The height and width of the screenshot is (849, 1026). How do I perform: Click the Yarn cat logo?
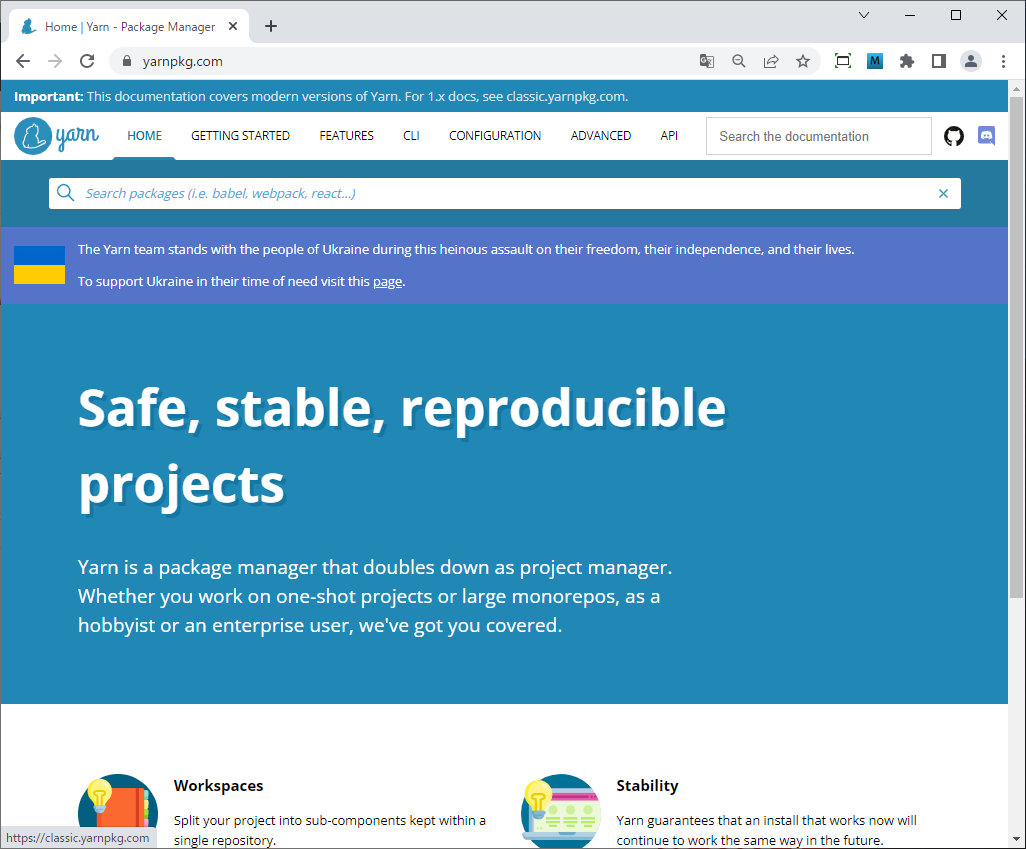[56, 135]
